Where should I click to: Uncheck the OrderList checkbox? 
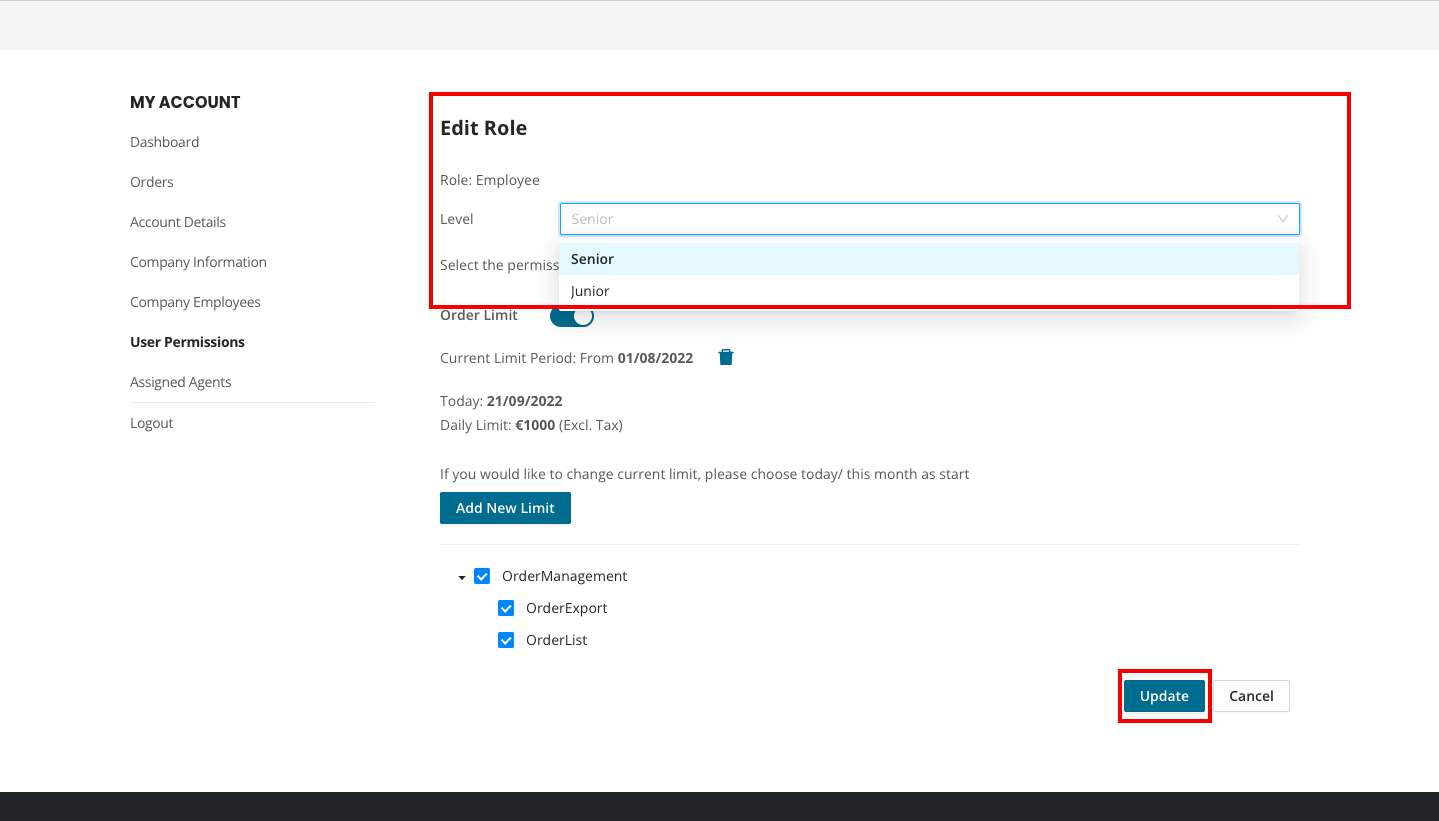[506, 640]
